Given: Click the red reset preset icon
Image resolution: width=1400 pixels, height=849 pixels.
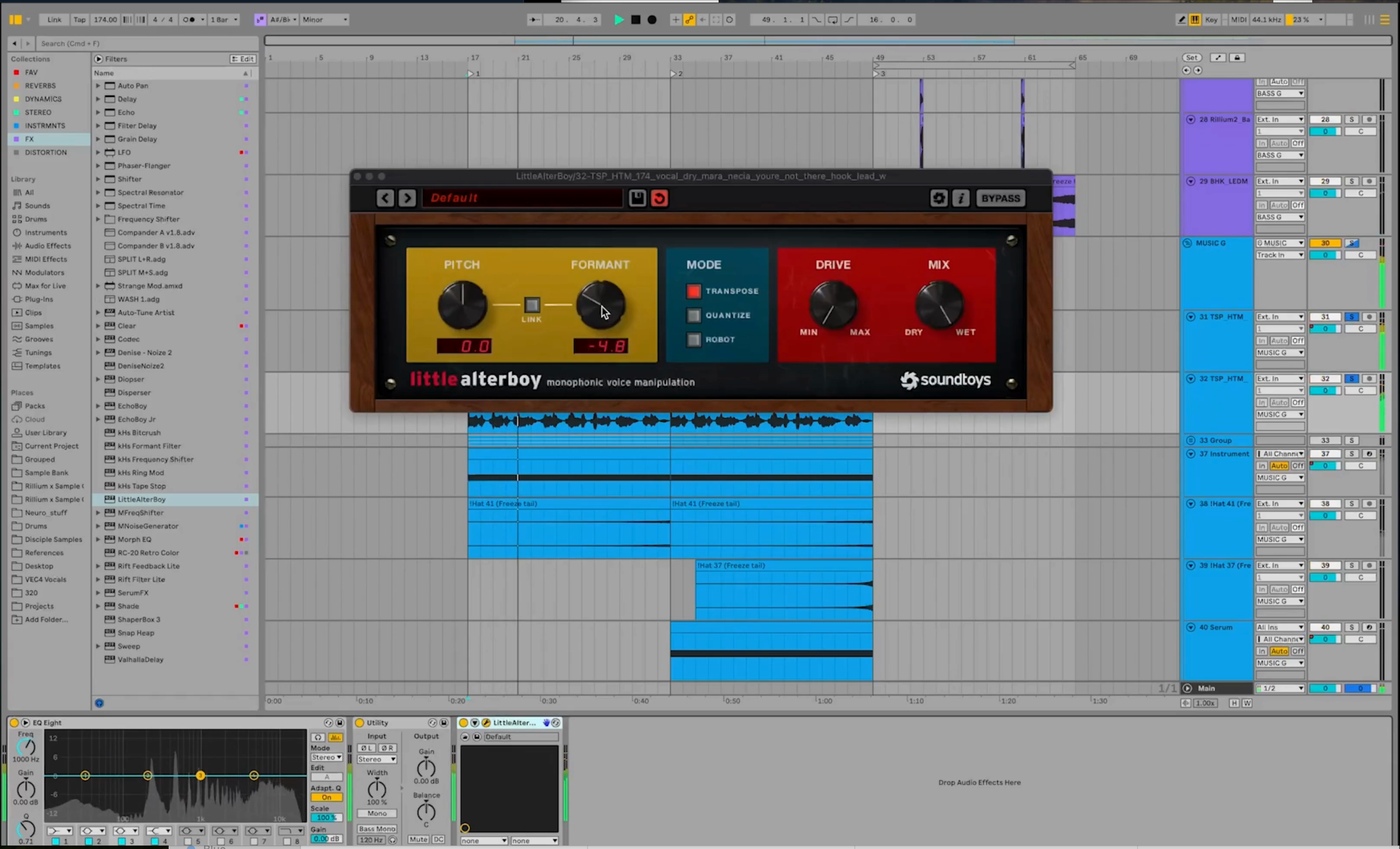Looking at the screenshot, I should coord(659,198).
